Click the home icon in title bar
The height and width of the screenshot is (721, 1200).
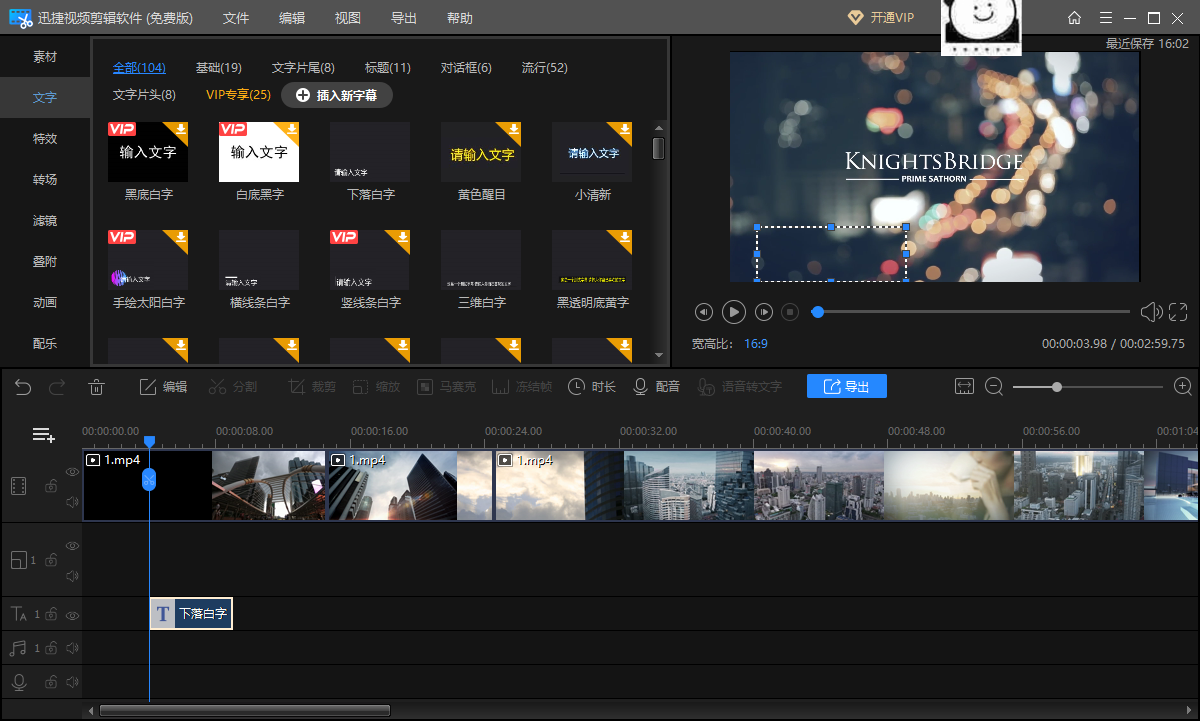pyautogui.click(x=1074, y=18)
